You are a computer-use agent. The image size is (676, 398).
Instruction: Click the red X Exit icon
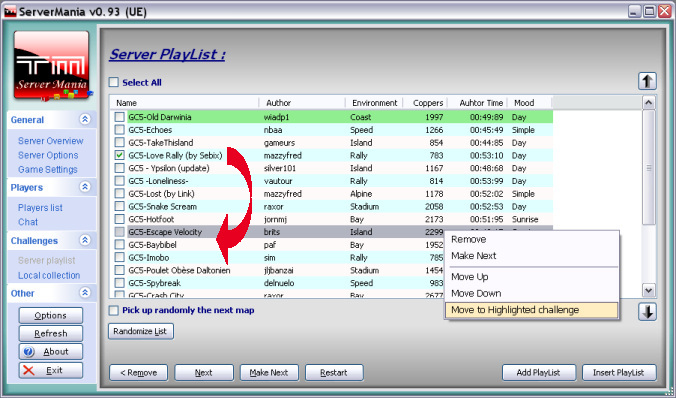click(29, 370)
